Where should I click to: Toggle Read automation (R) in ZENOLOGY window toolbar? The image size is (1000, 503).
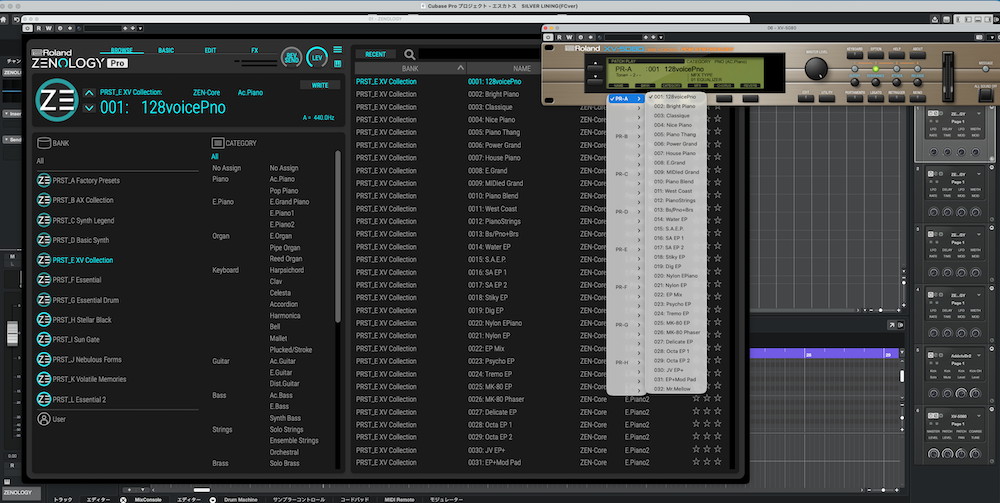pos(38,28)
